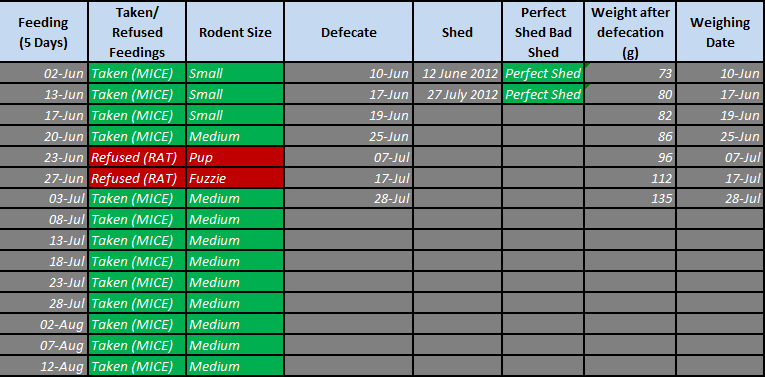This screenshot has height=377, width=765.
Task: Select the Feeding (5 Days) header cell
Action: click(43, 32)
